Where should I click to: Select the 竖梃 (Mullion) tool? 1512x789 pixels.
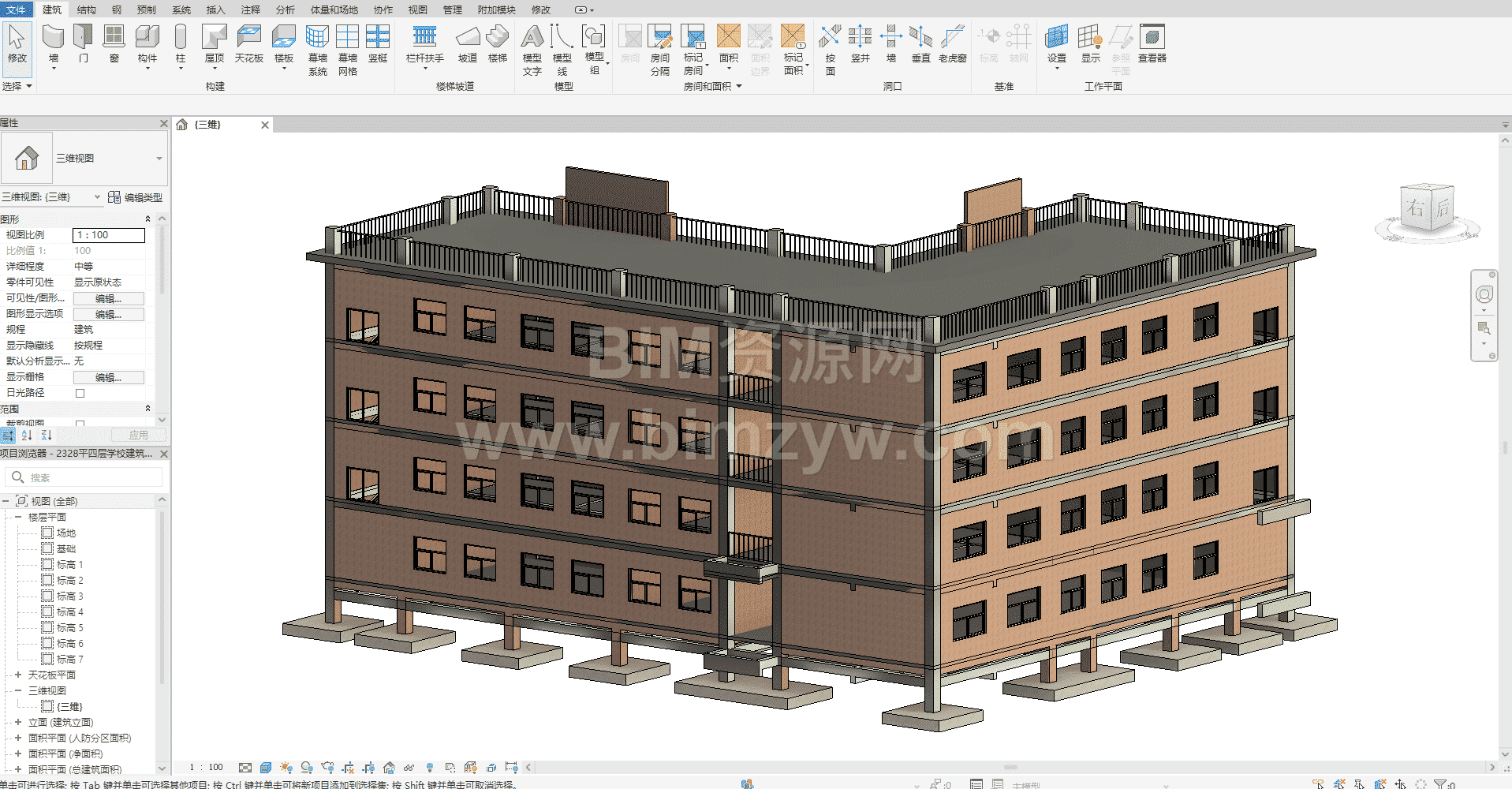pos(378,44)
